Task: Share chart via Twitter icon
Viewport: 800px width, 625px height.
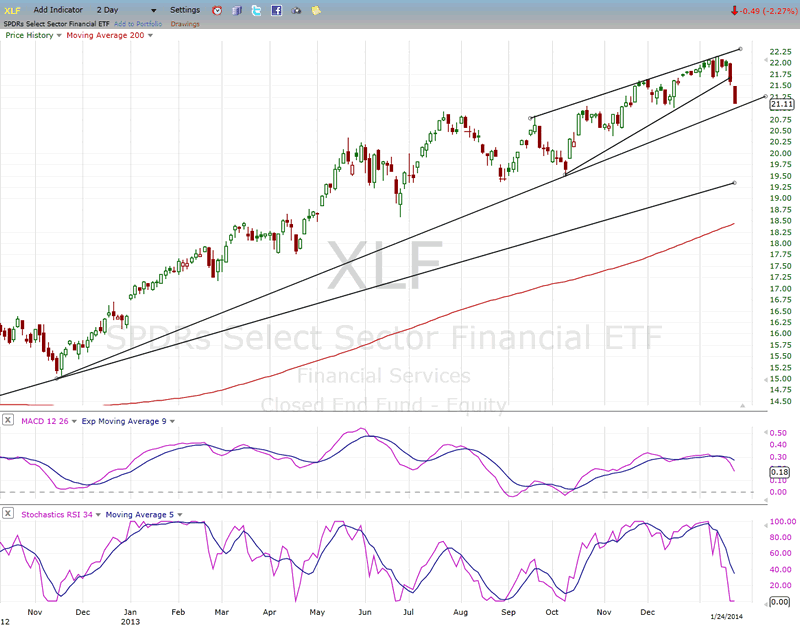Action: [x=256, y=10]
